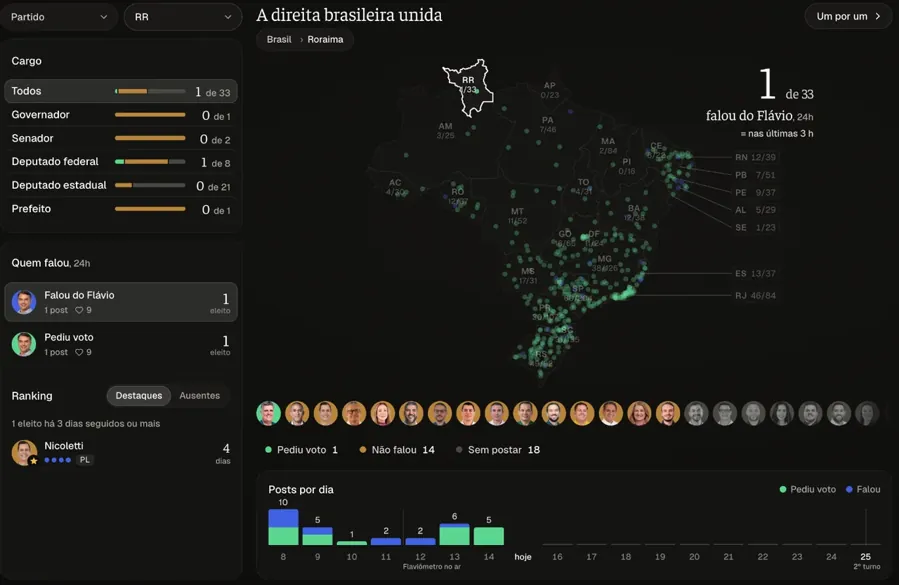899x585 pixels.
Task: Toggle the Não falou 14 legend filter
Action: [x=397, y=450]
